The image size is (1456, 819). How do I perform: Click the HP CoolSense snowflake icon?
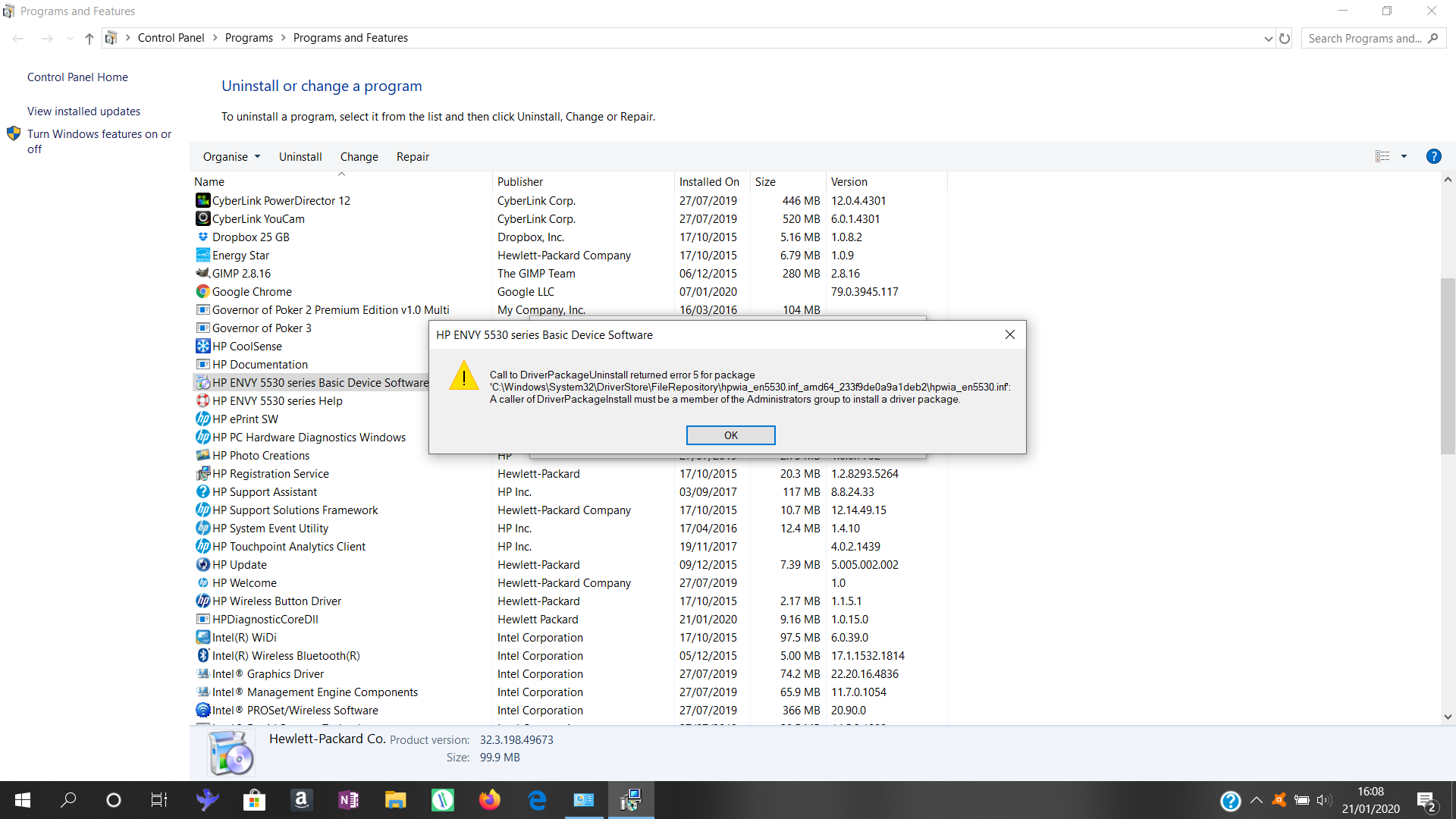tap(202, 346)
